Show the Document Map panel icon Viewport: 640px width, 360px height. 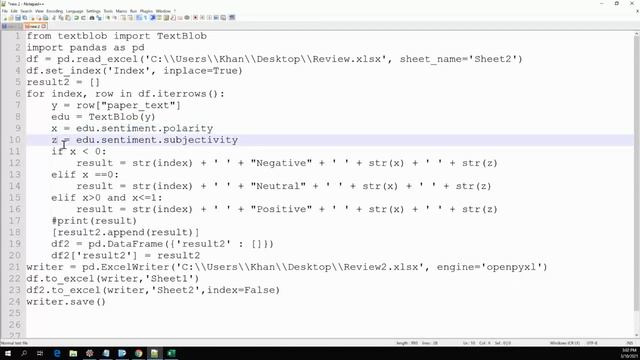(166, 18)
